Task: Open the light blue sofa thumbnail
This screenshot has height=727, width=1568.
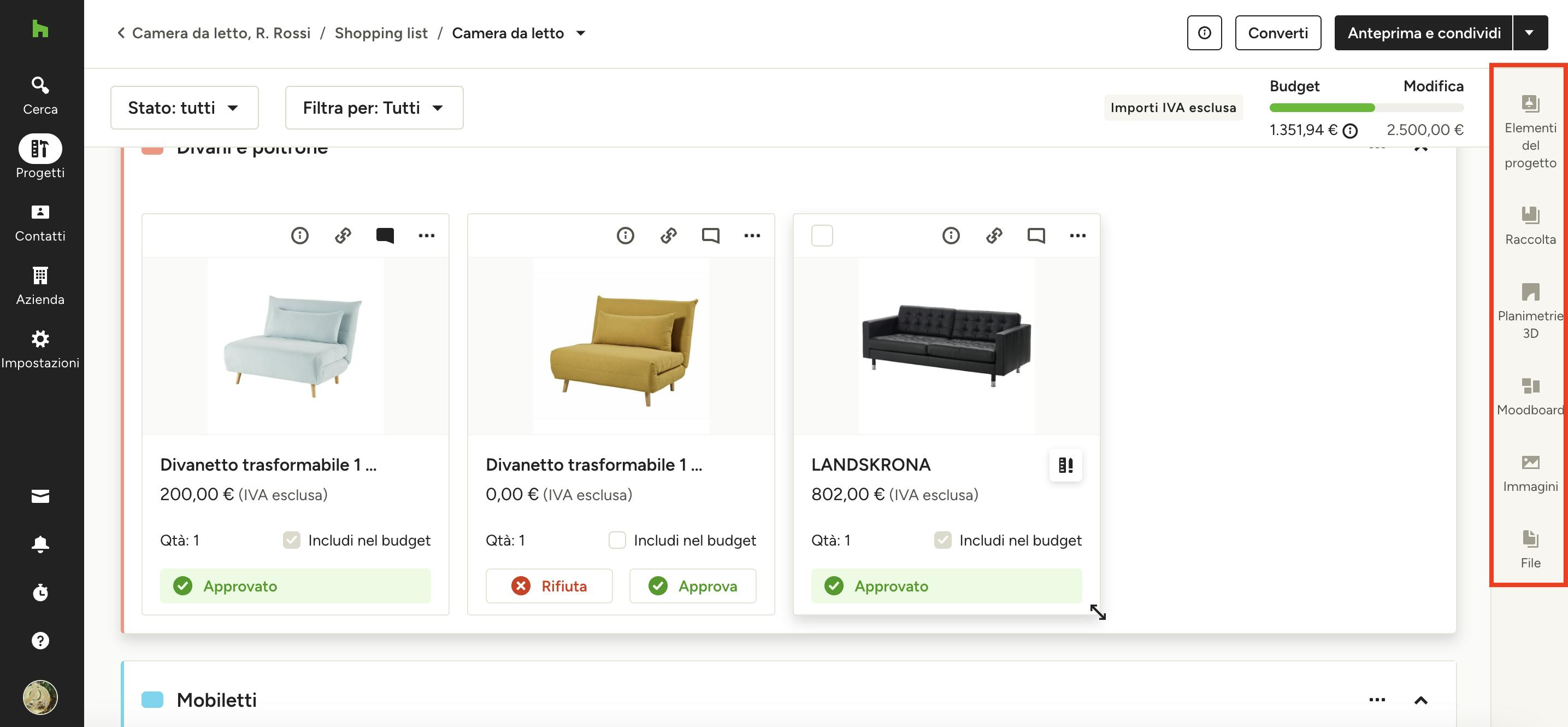Action: point(295,346)
